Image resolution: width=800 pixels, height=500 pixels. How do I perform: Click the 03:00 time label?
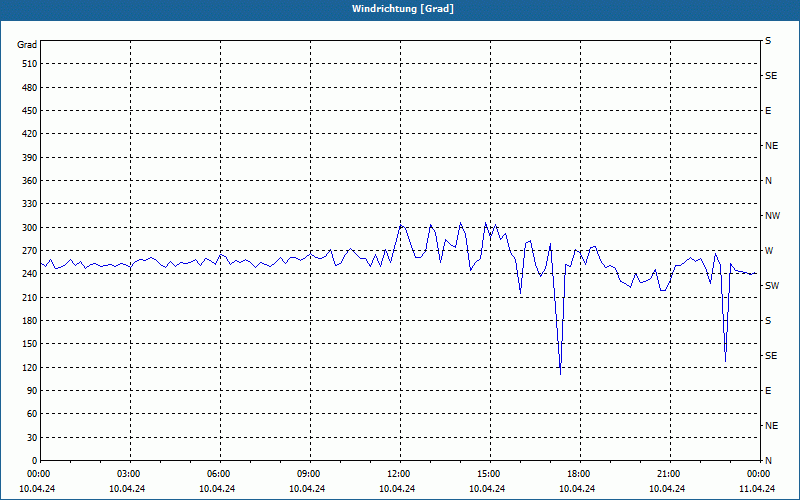128,474
